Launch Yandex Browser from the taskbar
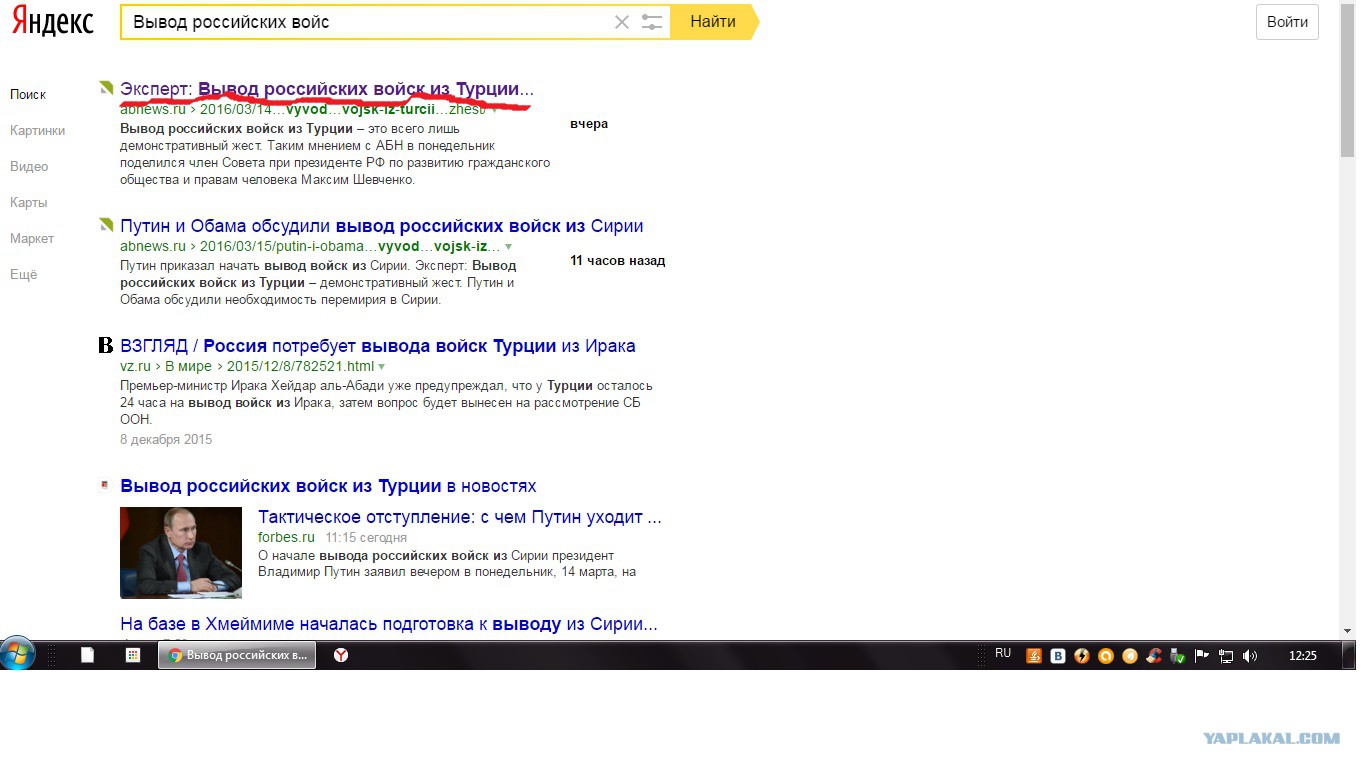Image resolution: width=1366 pixels, height=768 pixels. (x=341, y=656)
